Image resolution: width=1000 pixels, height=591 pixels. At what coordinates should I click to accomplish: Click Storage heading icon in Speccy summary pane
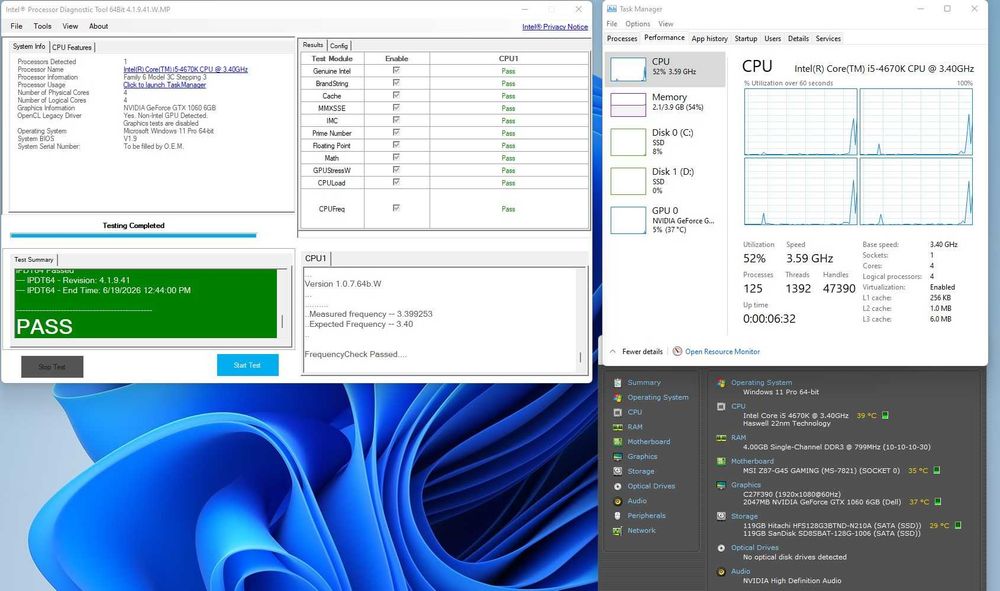click(721, 516)
